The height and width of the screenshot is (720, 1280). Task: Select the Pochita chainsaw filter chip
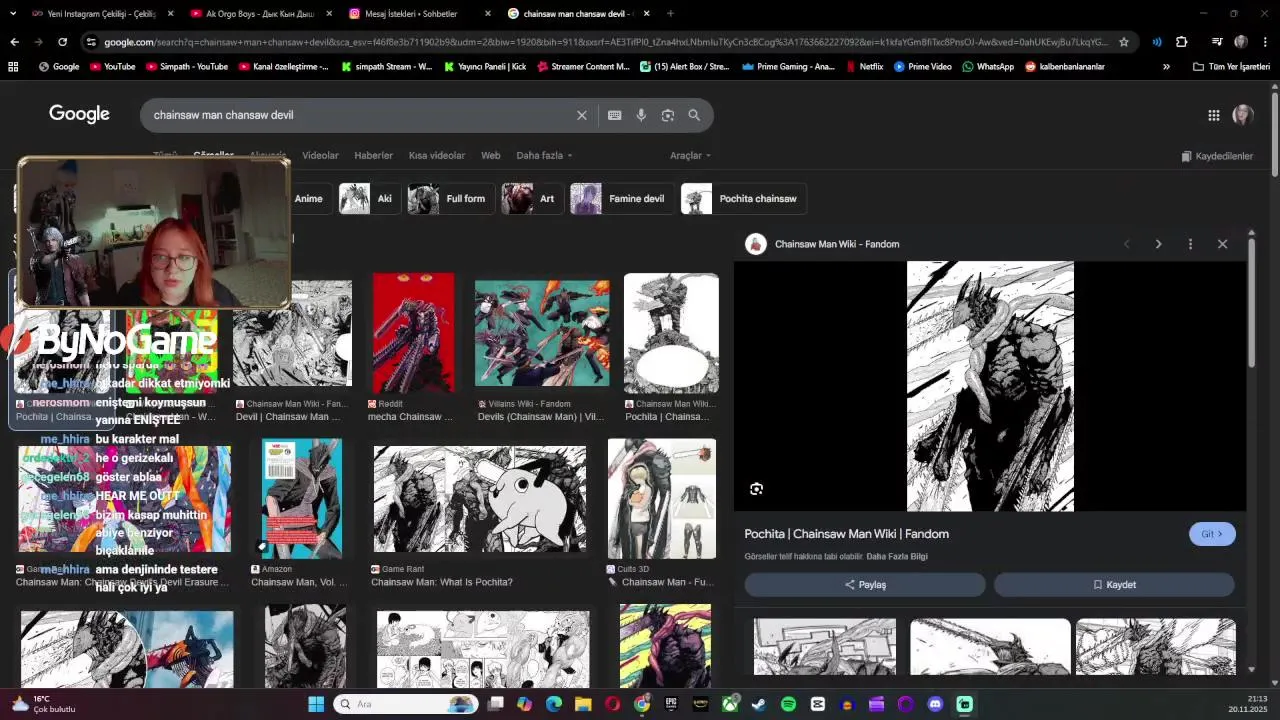click(743, 199)
